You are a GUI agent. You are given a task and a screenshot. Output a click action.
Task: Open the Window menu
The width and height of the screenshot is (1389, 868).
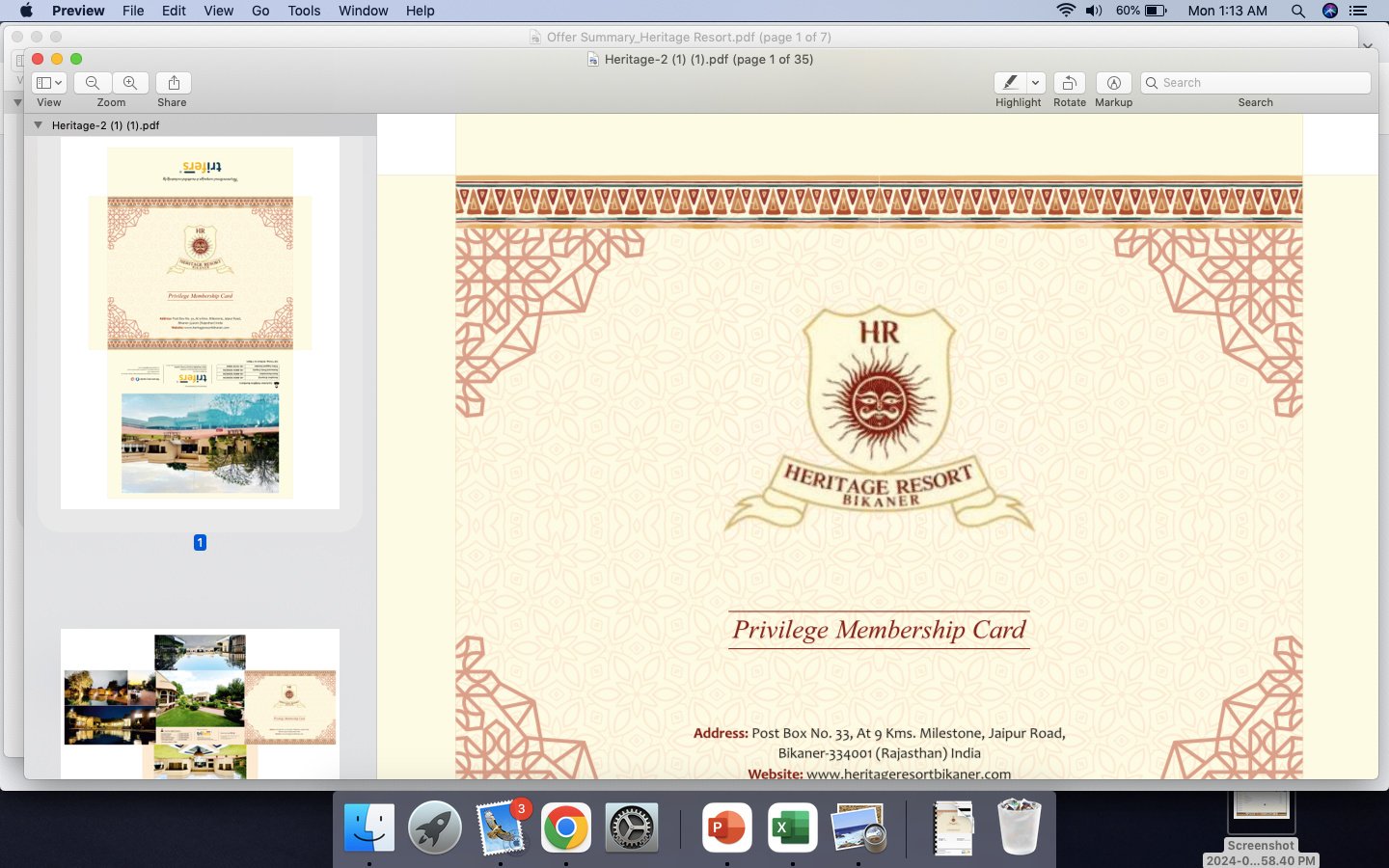pos(363,11)
